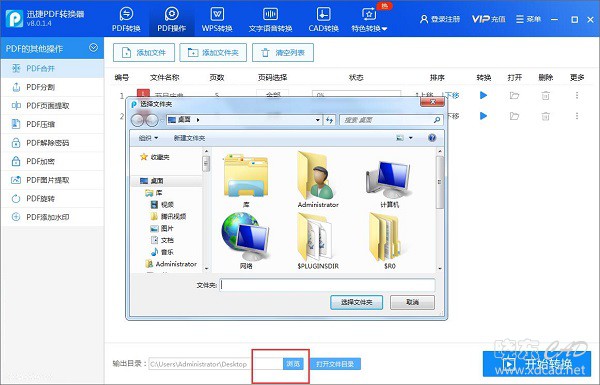The width and height of the screenshot is (600, 385).
Task: Select PDF旋转 in the sidebar
Action: [52, 198]
